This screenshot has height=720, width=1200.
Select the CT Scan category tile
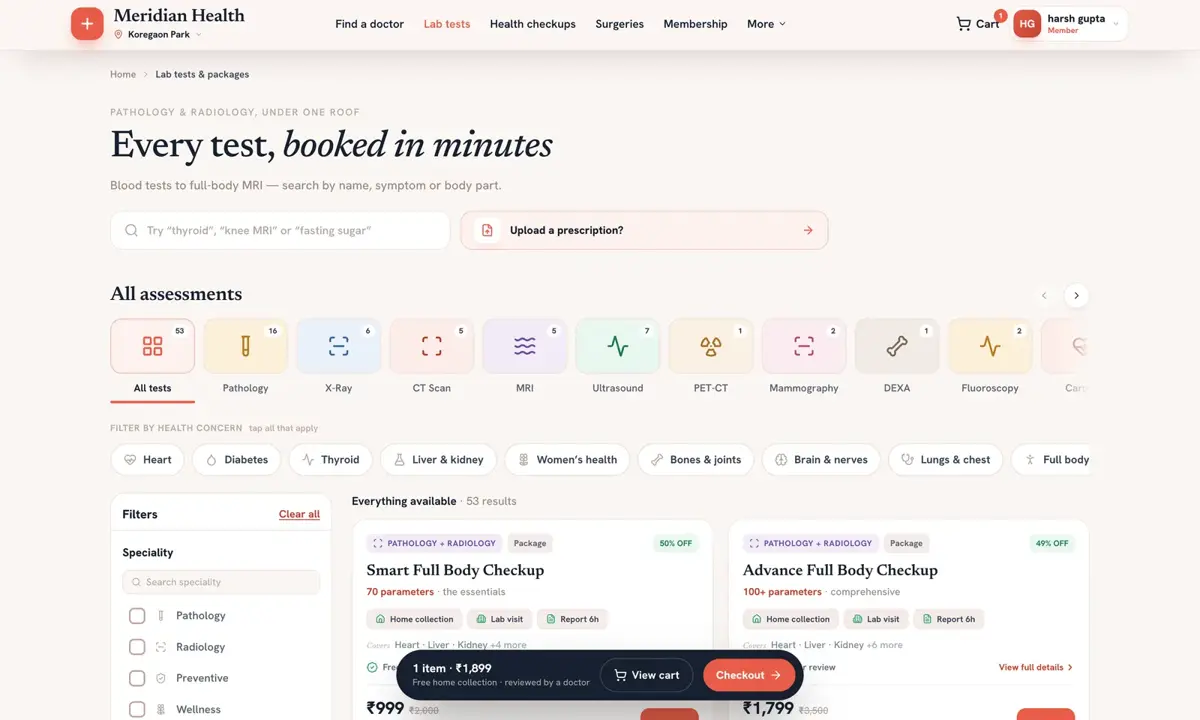[432, 346]
